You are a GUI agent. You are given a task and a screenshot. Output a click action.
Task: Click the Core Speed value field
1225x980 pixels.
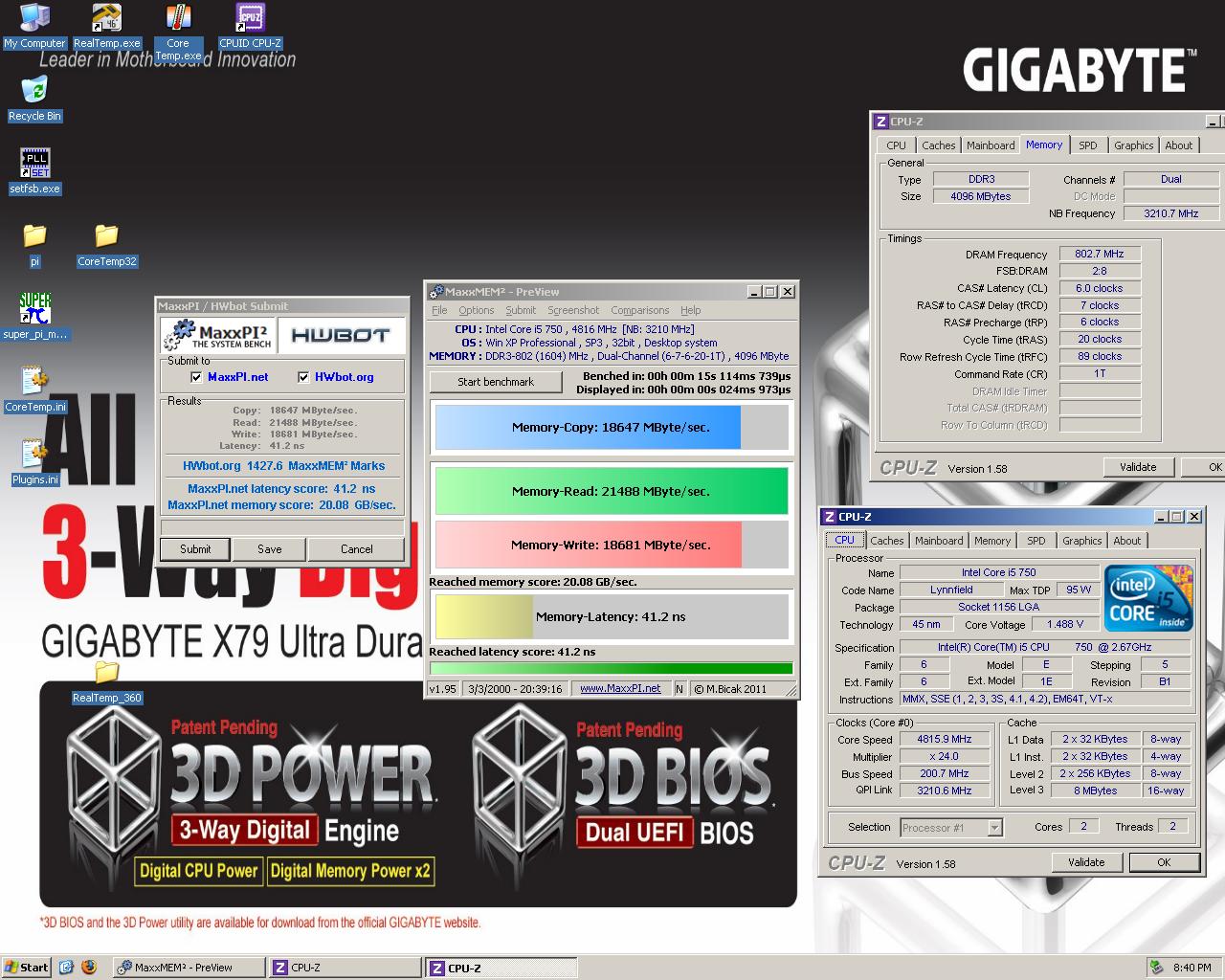tap(945, 739)
